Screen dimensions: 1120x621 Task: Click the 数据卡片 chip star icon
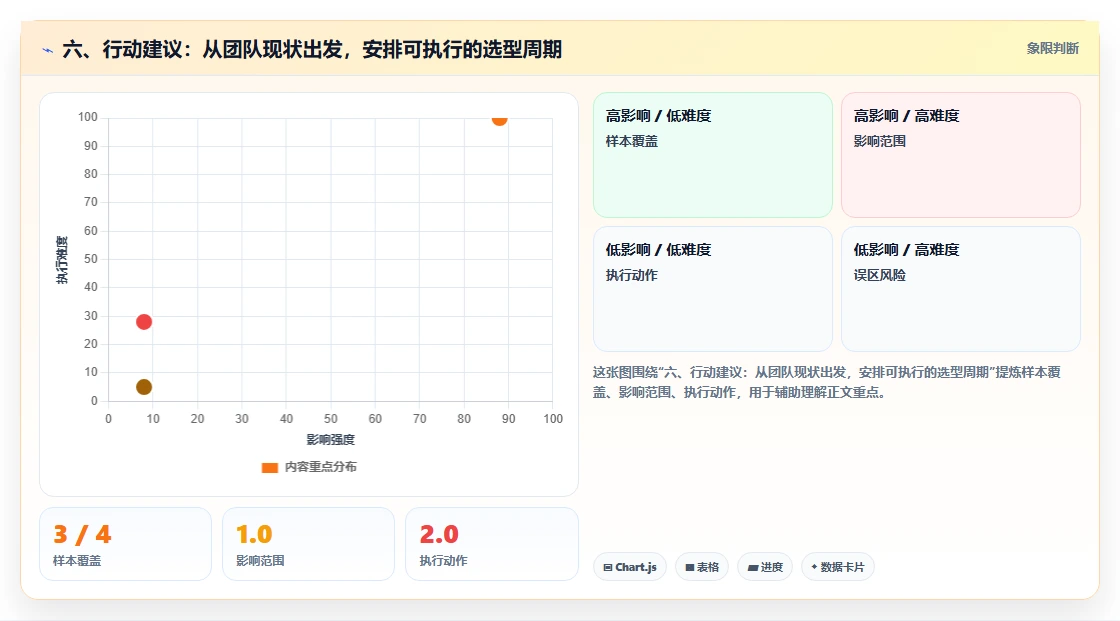click(x=814, y=567)
